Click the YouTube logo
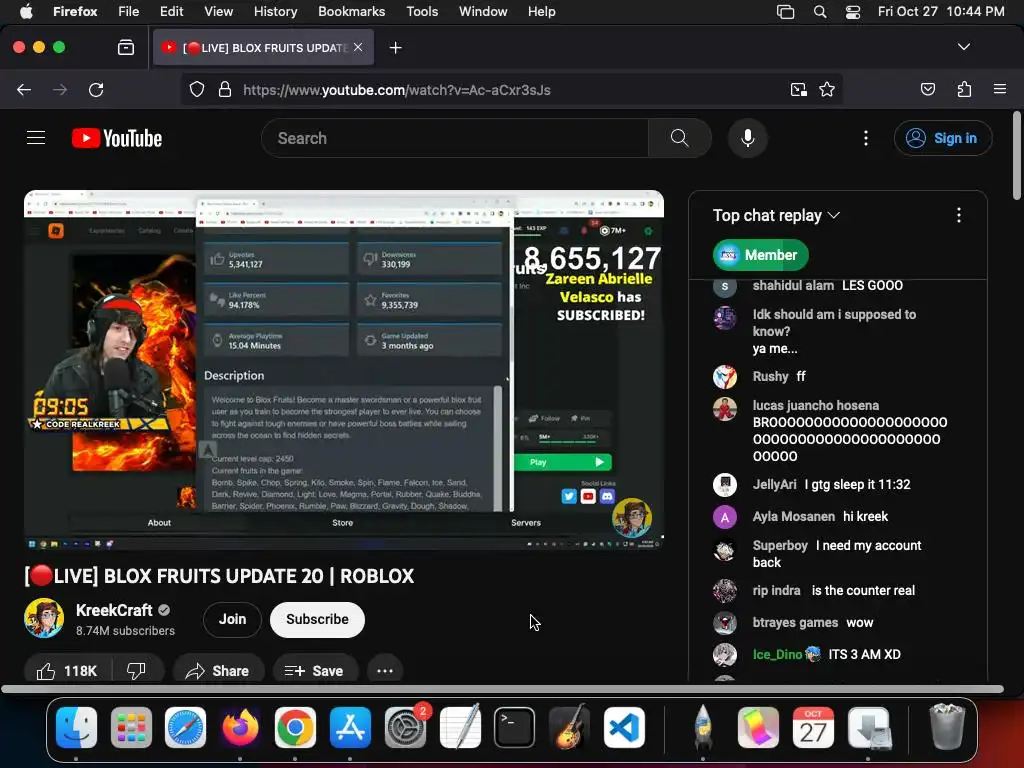The image size is (1024, 768). click(117, 138)
